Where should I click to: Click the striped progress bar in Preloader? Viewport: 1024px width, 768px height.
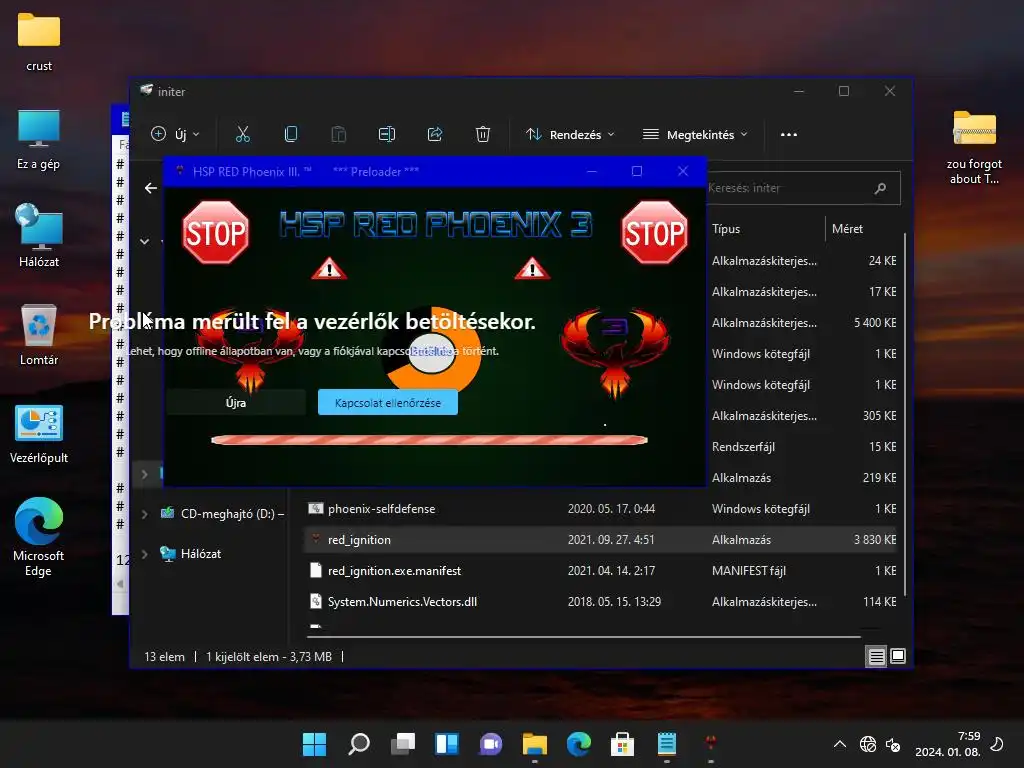(x=429, y=440)
